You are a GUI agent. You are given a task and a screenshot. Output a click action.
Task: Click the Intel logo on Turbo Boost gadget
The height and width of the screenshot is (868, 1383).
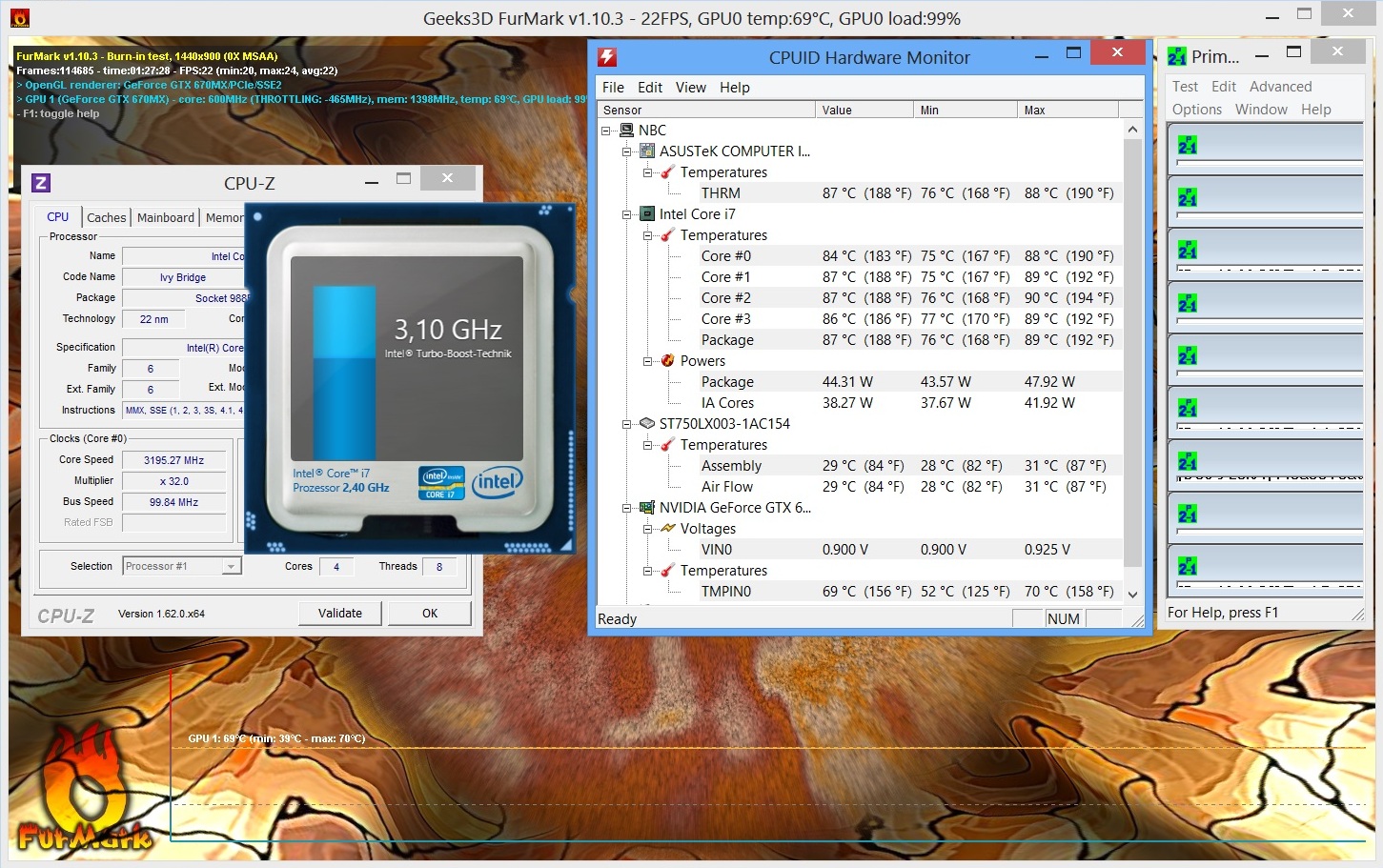pos(497,481)
